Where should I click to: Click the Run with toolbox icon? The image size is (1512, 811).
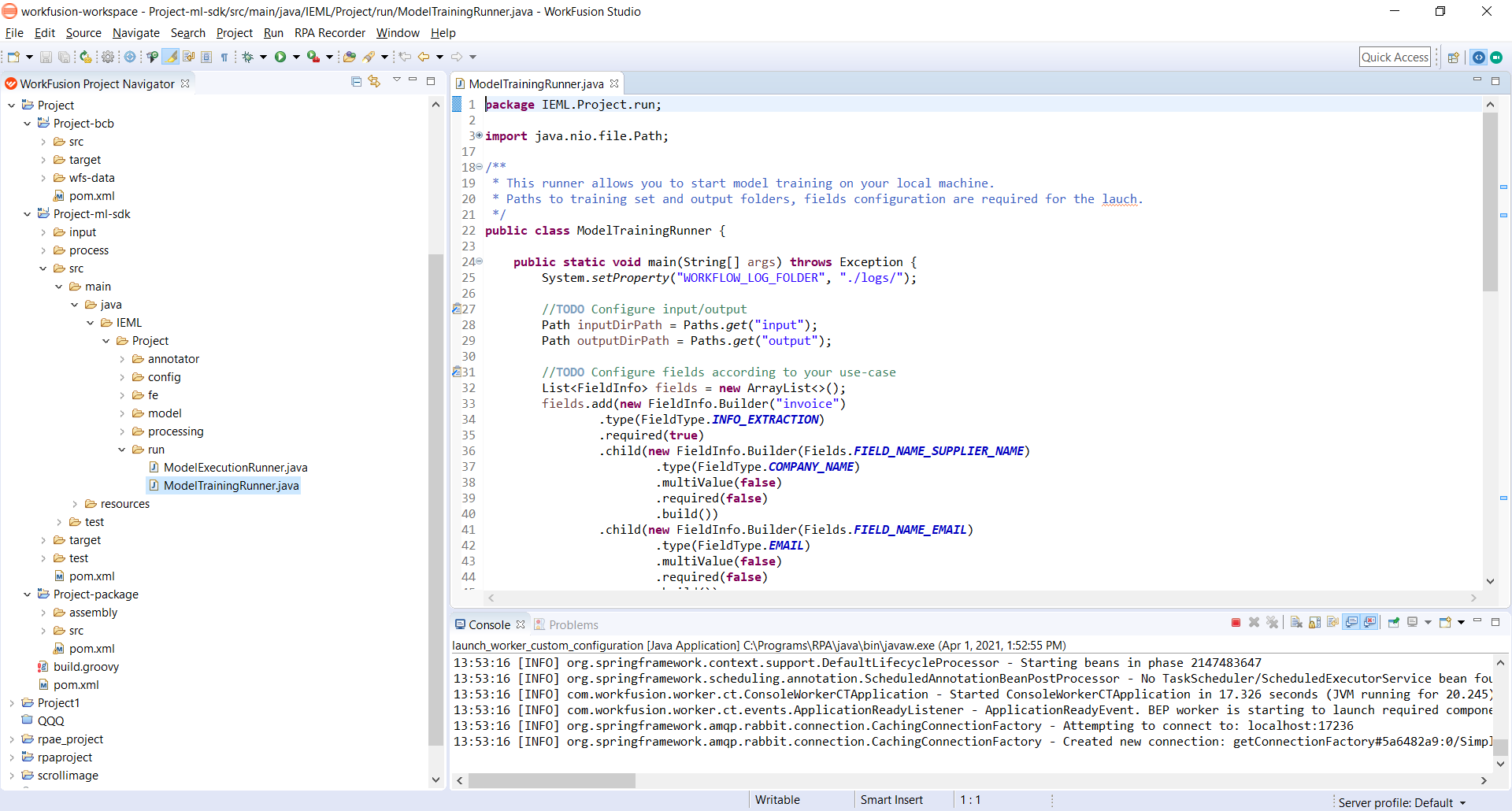tap(313, 57)
